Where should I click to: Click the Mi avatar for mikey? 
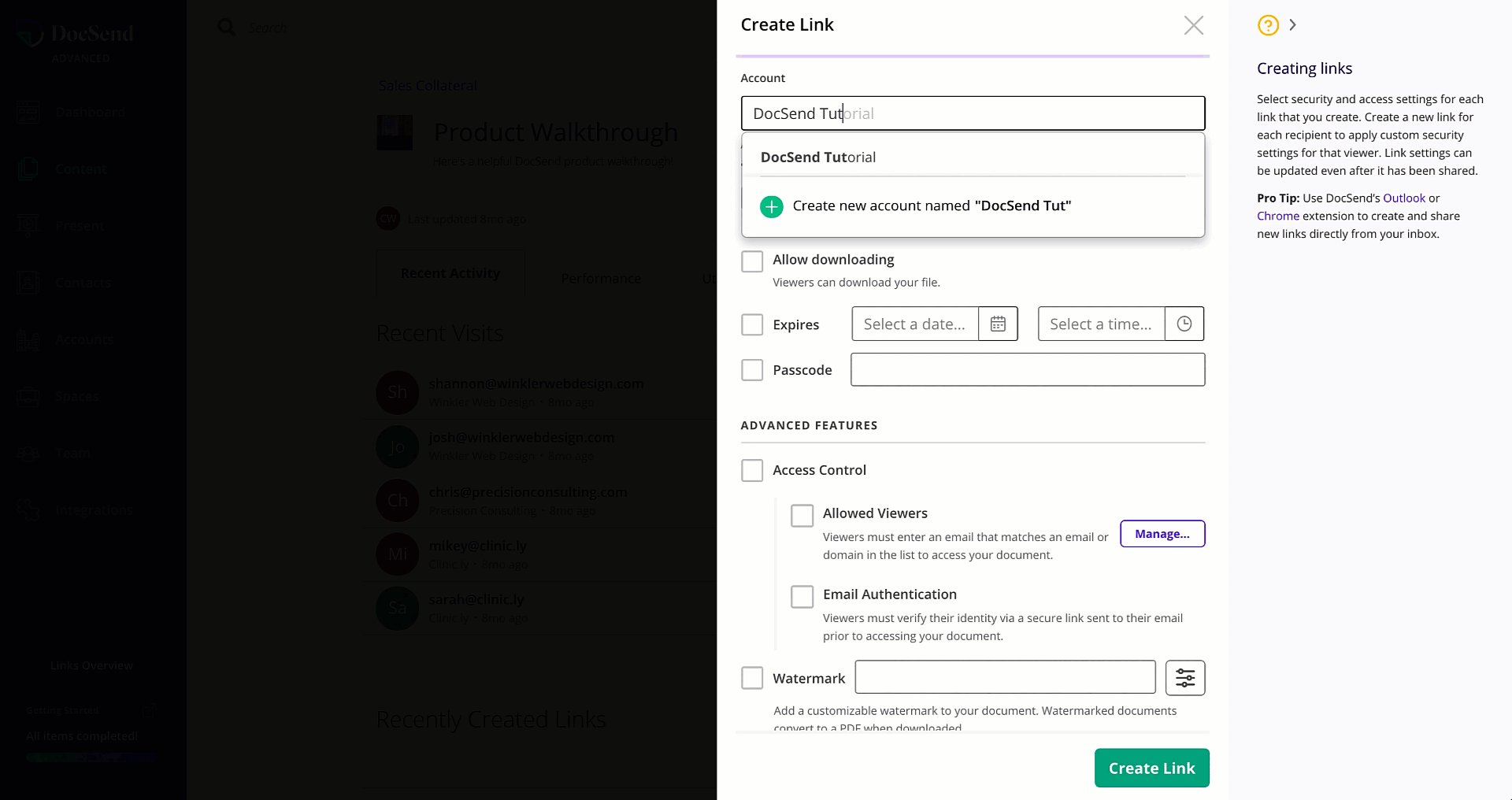[397, 554]
